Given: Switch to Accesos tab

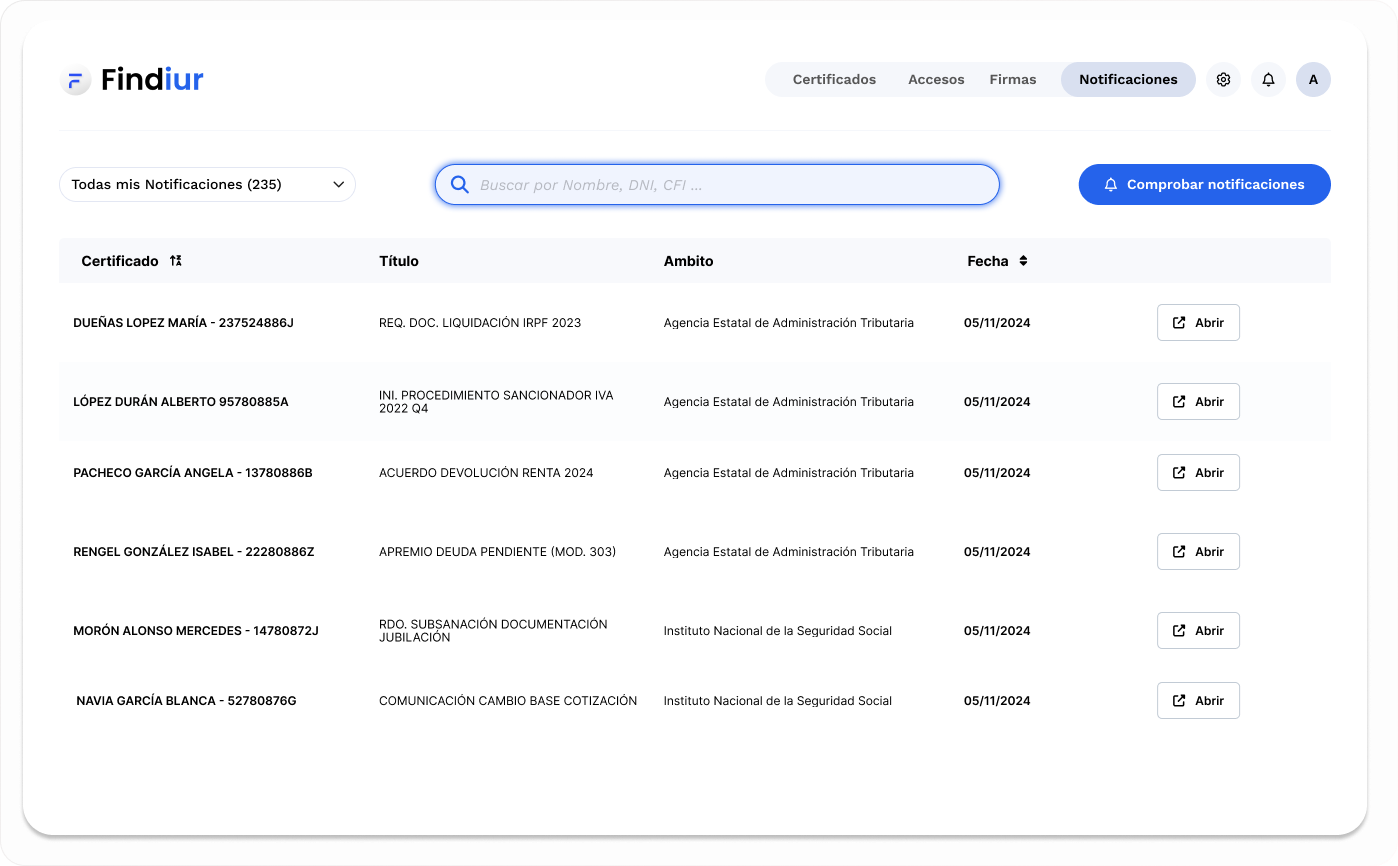Looking at the screenshot, I should (936, 80).
